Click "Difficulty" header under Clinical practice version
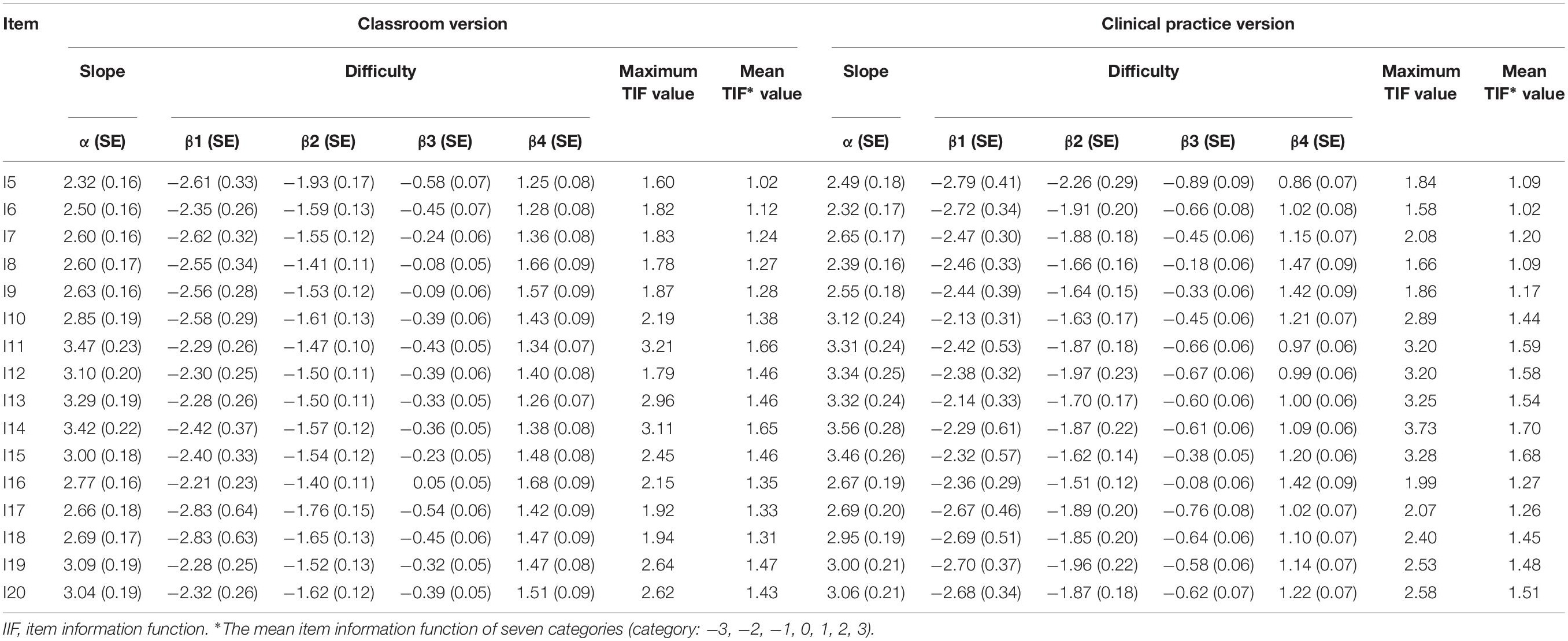Viewport: 1568px width, 641px height. click(1143, 71)
